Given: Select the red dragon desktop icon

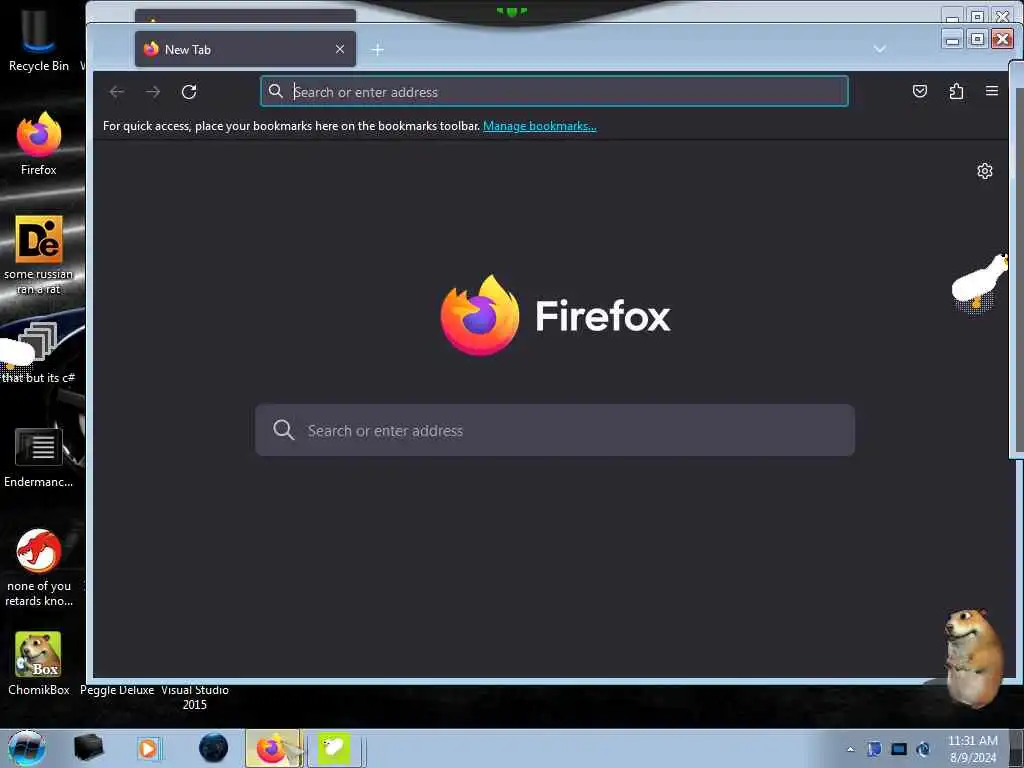Looking at the screenshot, I should pyautogui.click(x=39, y=567).
